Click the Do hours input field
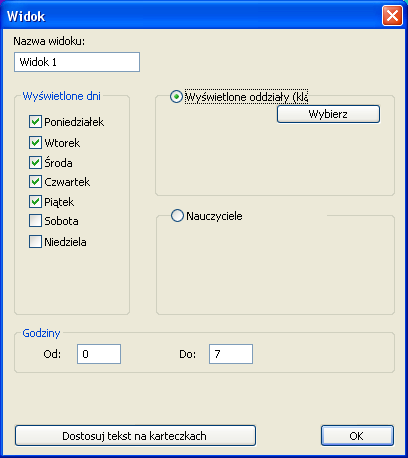Screen dimensions: 408x458 point(231,354)
